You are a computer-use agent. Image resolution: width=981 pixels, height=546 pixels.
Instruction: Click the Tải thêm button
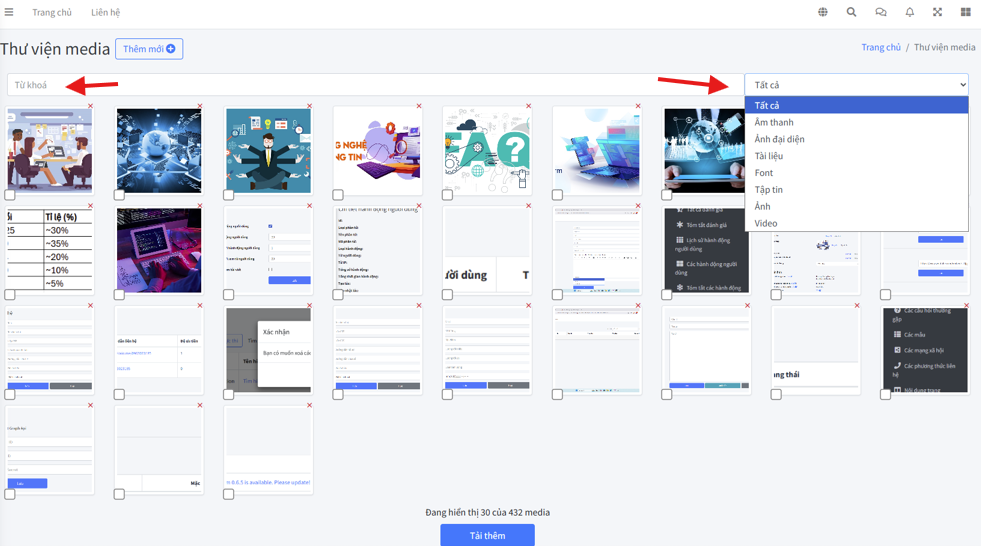487,535
